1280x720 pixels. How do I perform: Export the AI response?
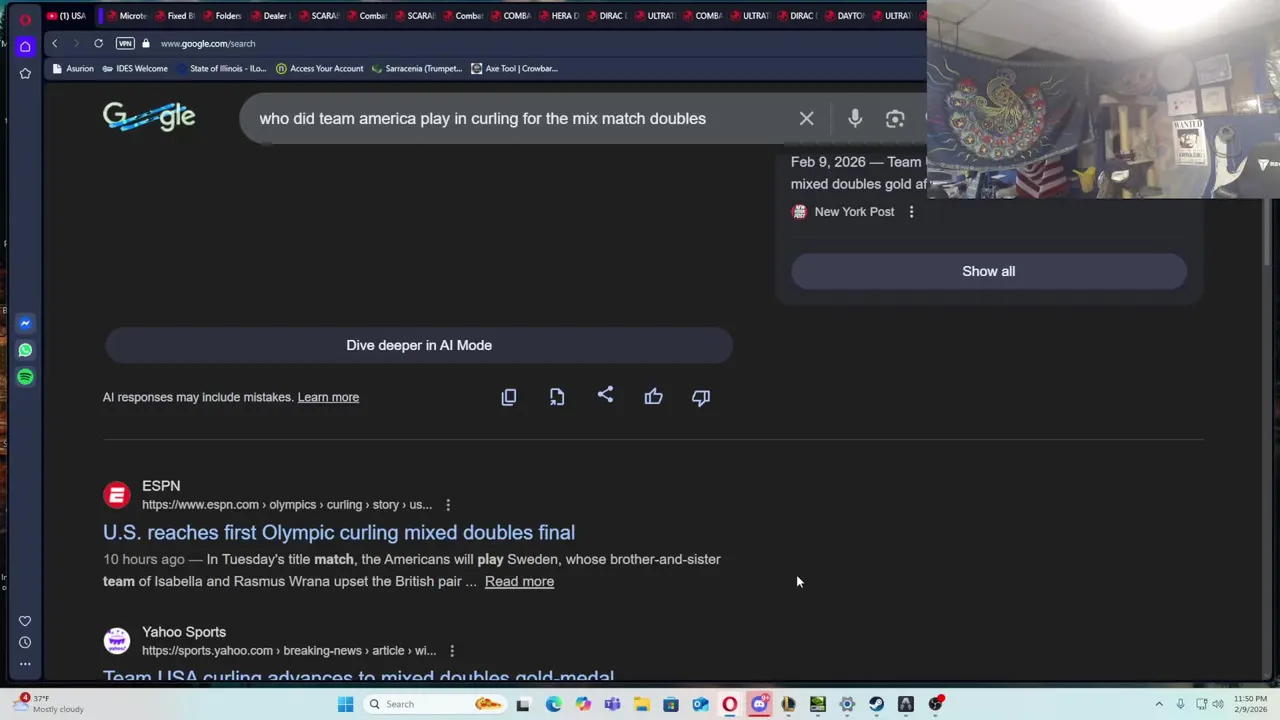pos(557,397)
